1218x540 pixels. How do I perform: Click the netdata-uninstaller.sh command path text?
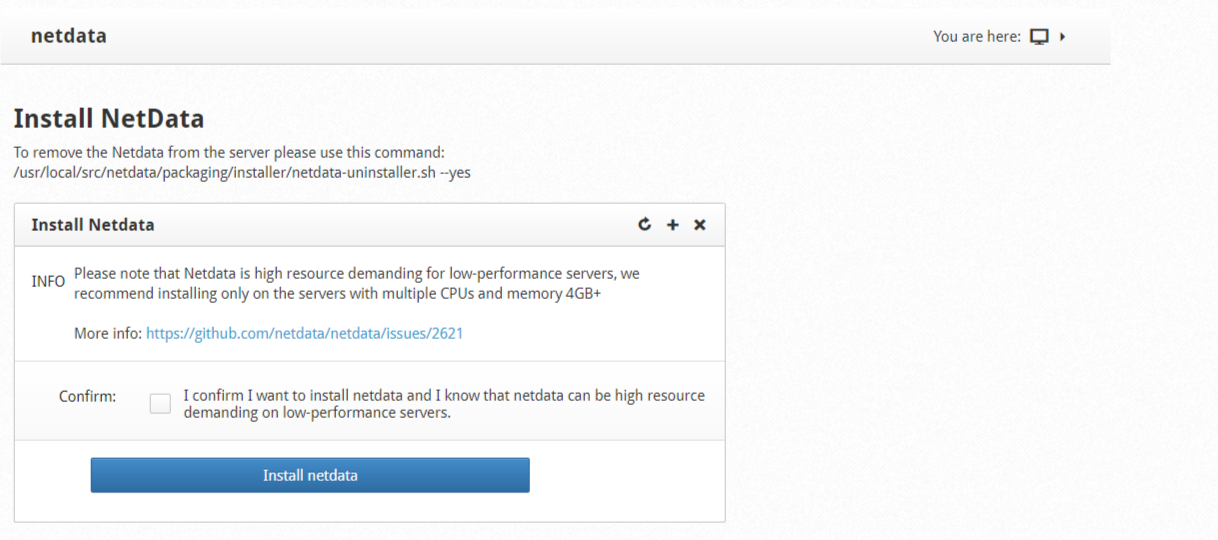(x=242, y=172)
